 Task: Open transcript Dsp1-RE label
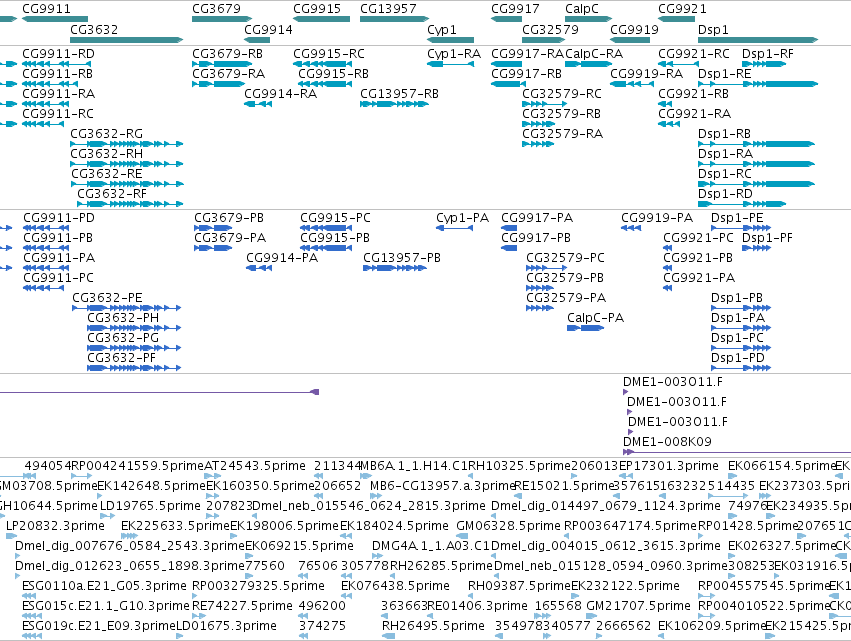[x=725, y=73]
